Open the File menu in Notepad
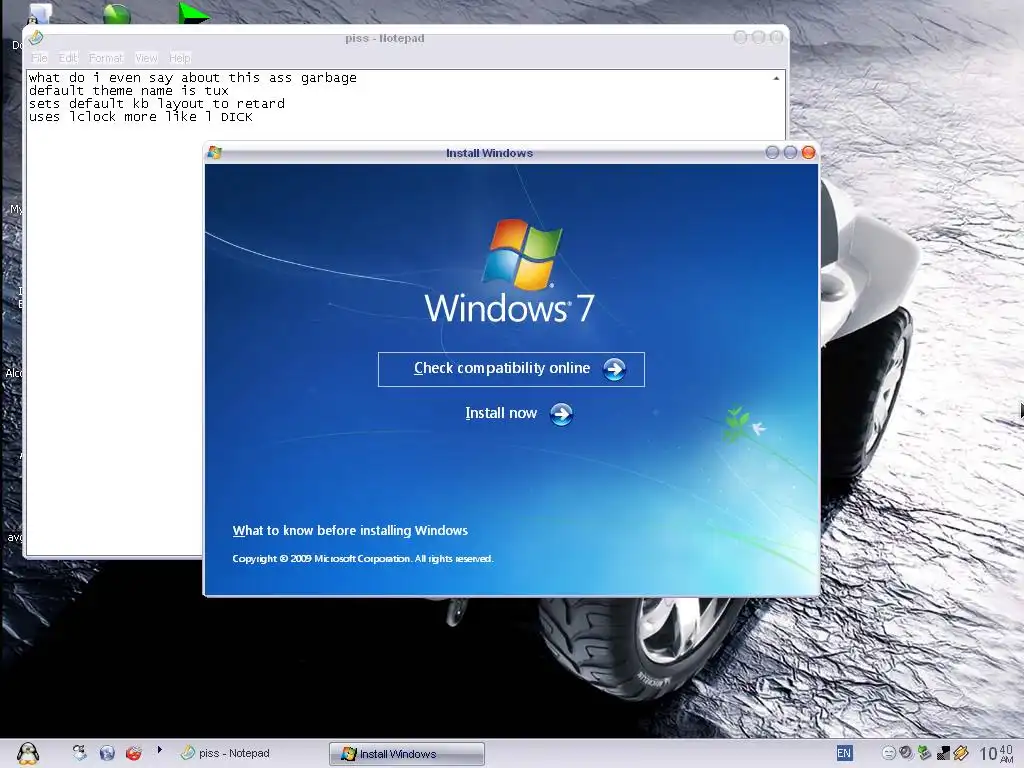 39,57
